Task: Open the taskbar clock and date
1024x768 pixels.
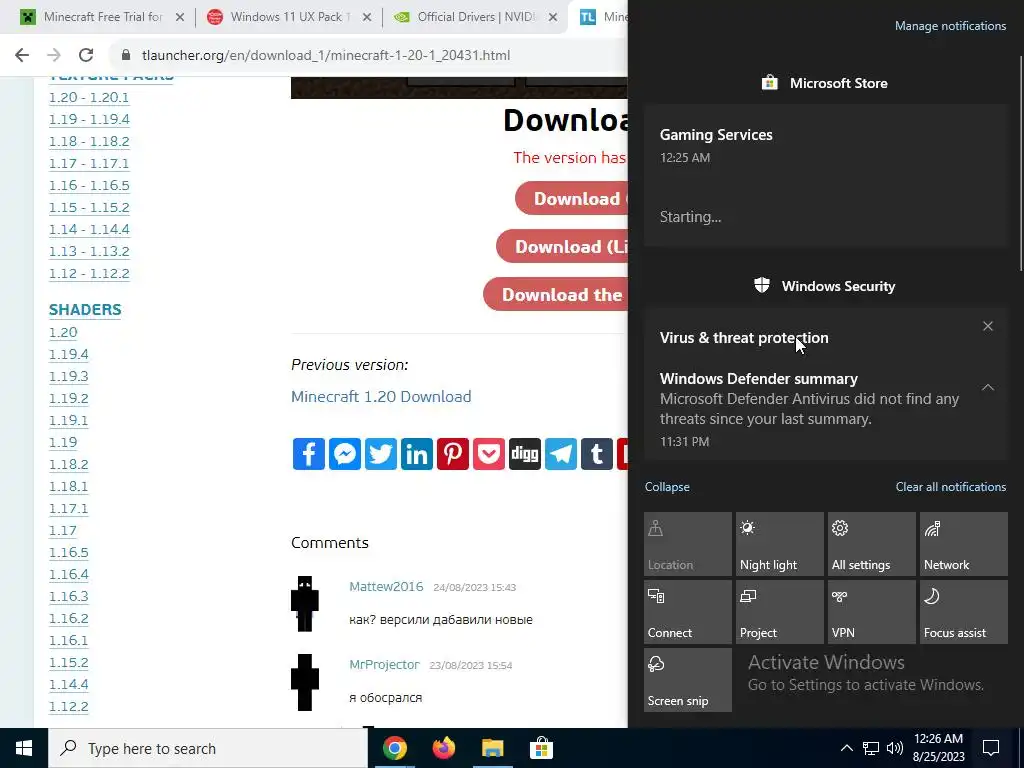Action: (x=938, y=748)
